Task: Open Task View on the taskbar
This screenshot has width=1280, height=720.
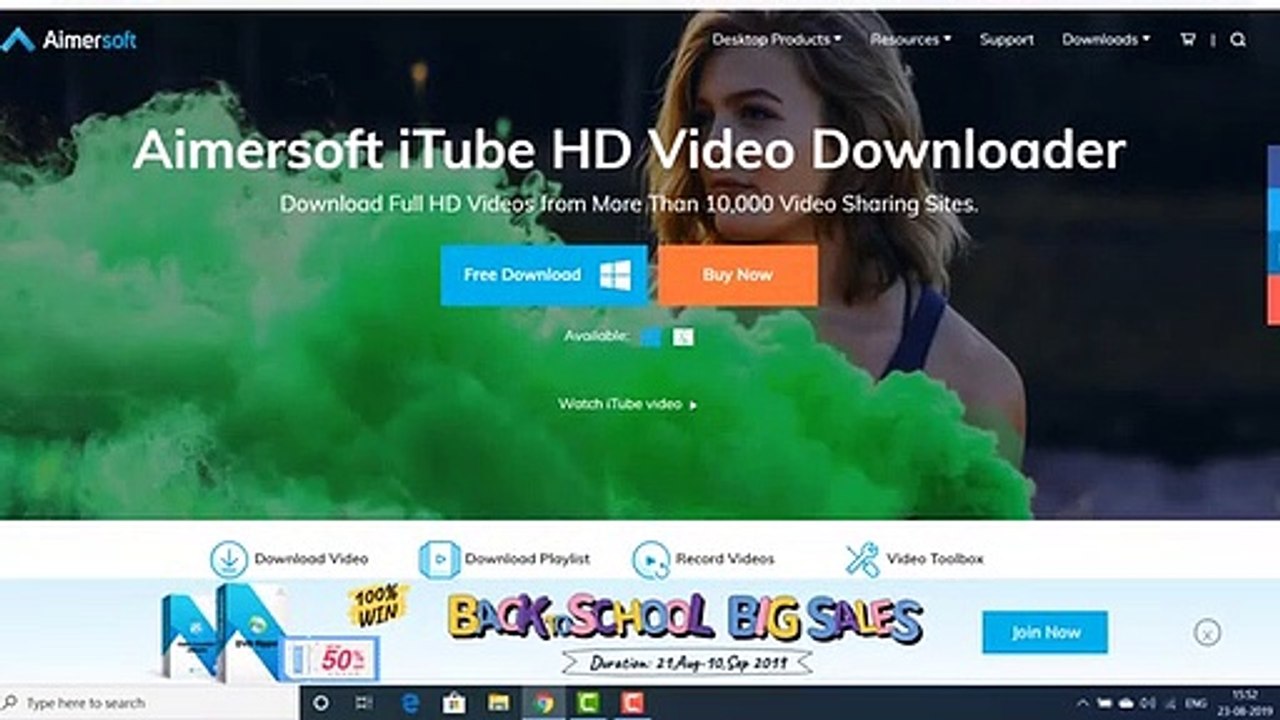Action: tap(366, 703)
